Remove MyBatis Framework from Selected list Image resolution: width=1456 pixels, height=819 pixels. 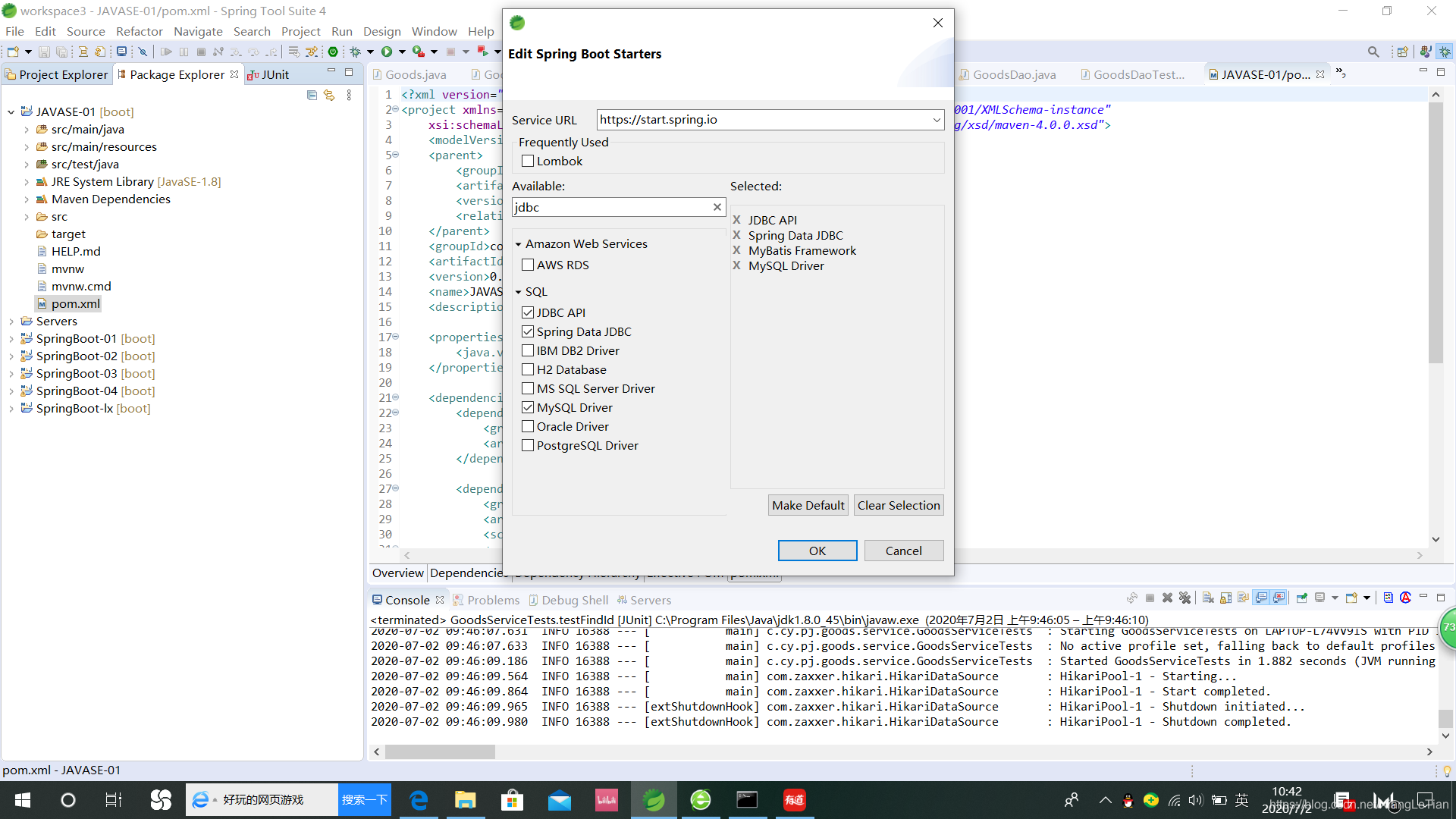click(x=736, y=250)
